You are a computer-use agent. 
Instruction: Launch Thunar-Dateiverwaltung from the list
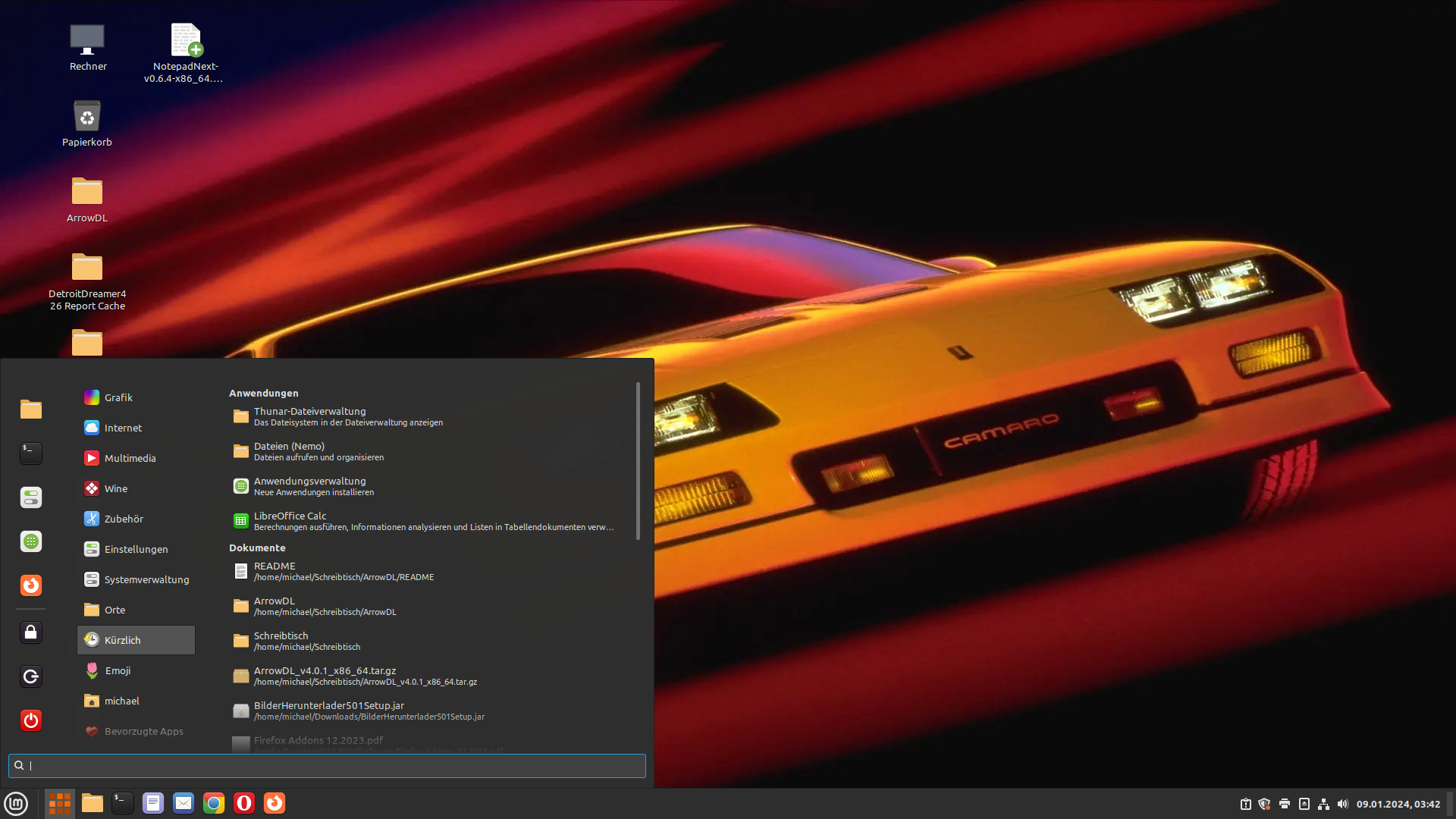pos(310,416)
